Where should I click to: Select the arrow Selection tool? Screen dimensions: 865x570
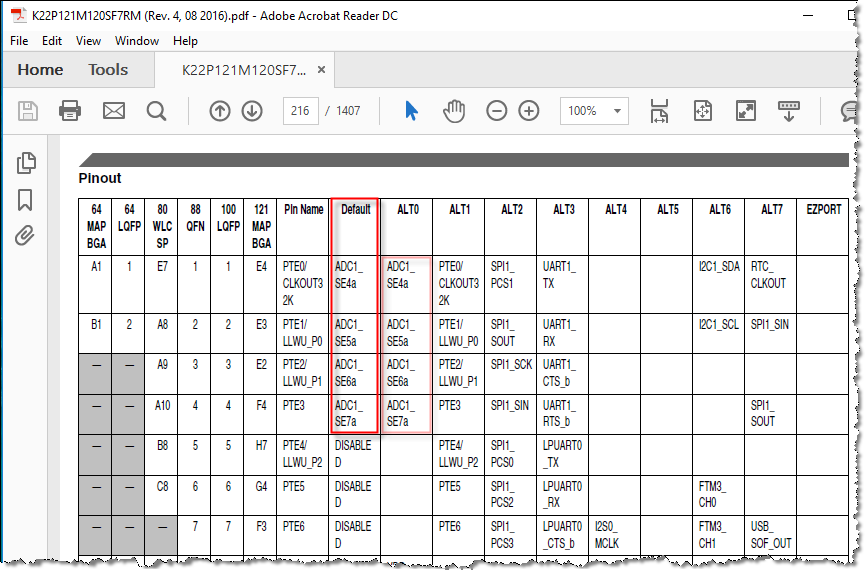411,111
